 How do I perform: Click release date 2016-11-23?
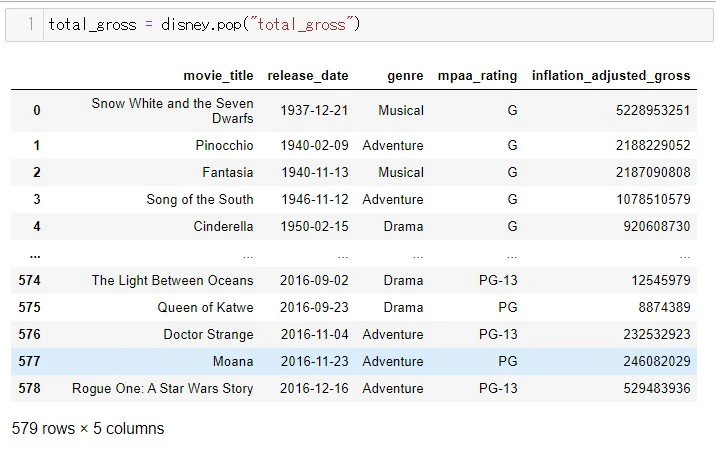315,361
